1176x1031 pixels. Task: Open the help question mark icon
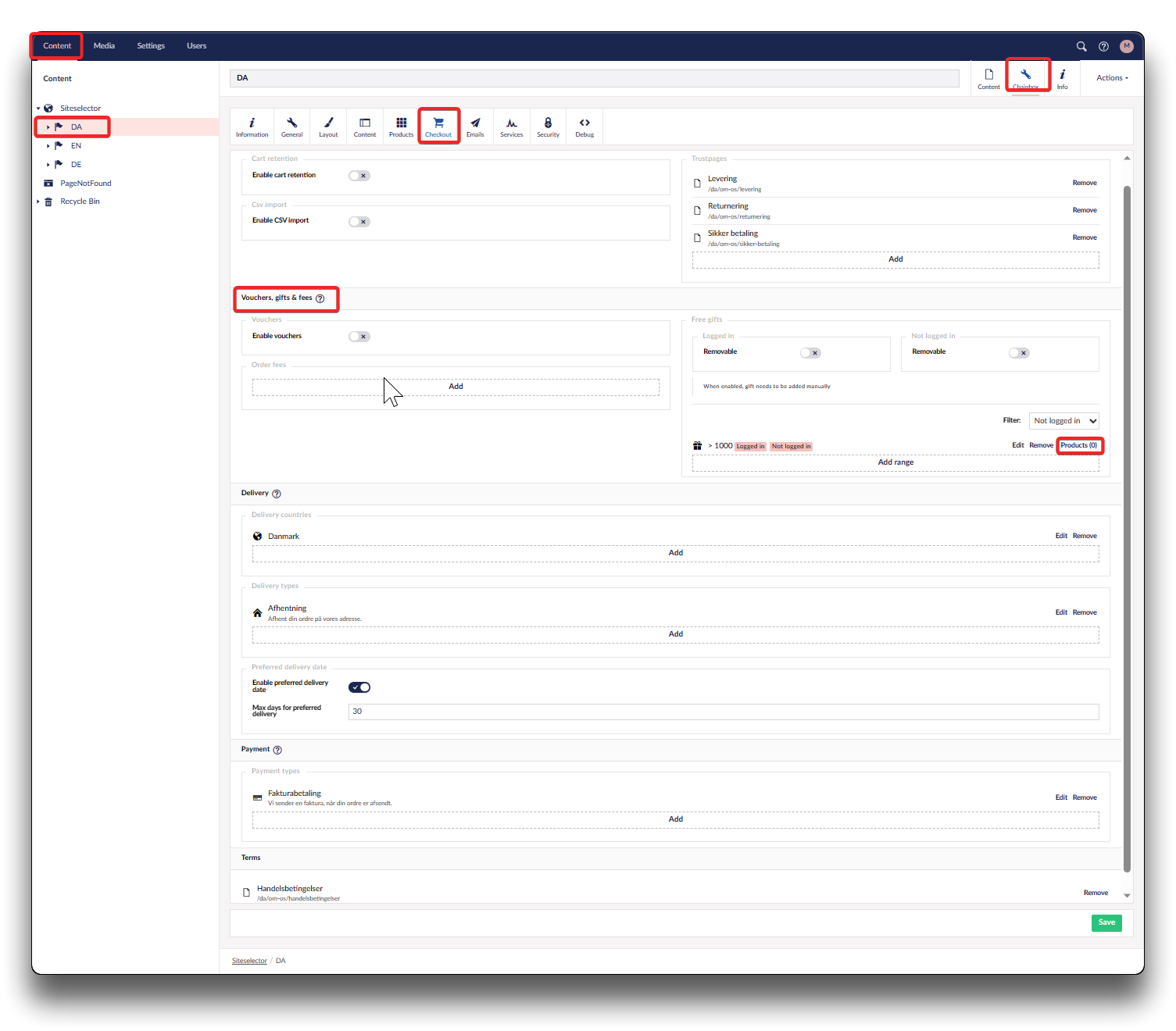(1103, 46)
